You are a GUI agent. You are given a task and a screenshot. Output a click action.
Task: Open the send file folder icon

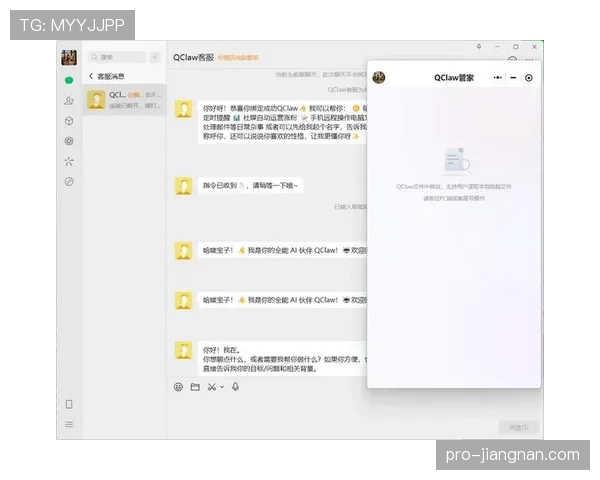pos(195,387)
